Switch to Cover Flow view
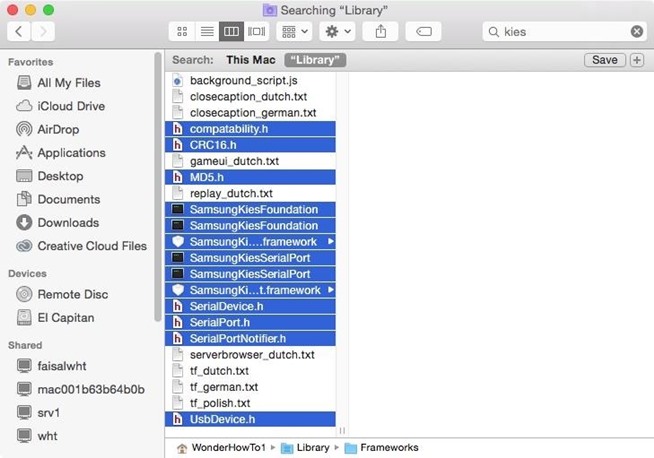Screen dimensions: 654x458 tap(255, 32)
